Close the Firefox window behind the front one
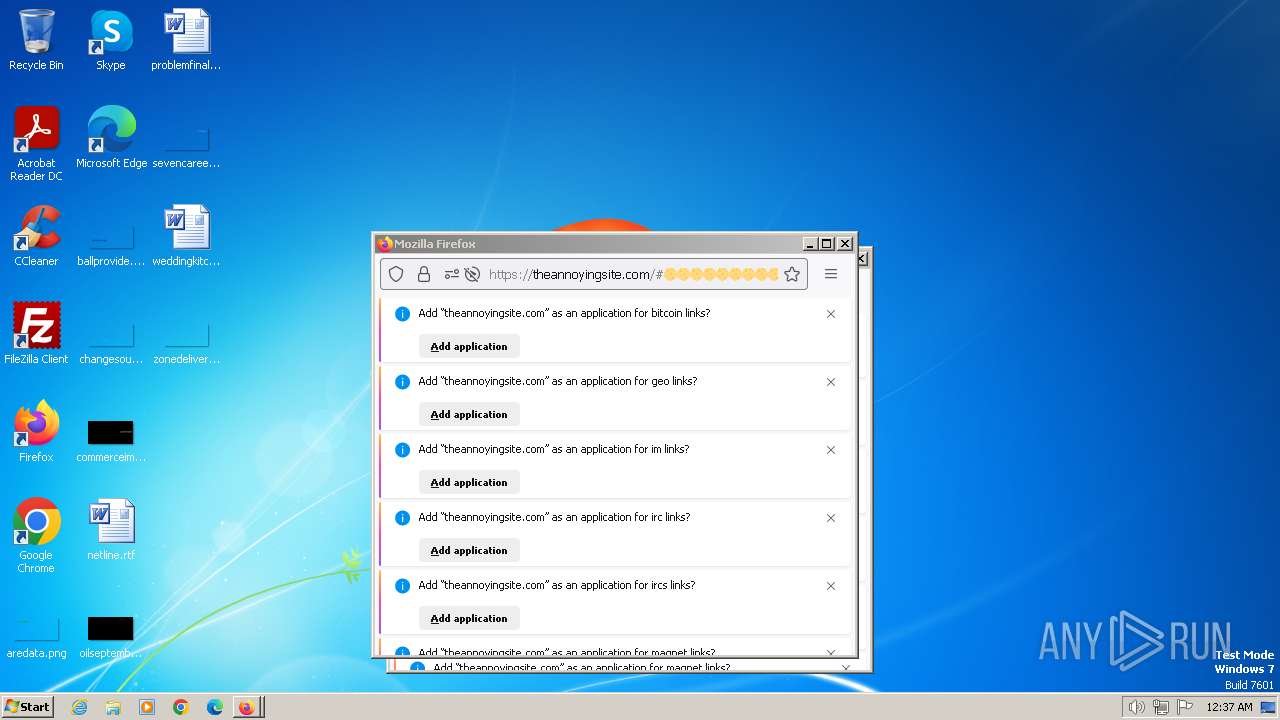This screenshot has width=1280, height=720. [x=862, y=258]
